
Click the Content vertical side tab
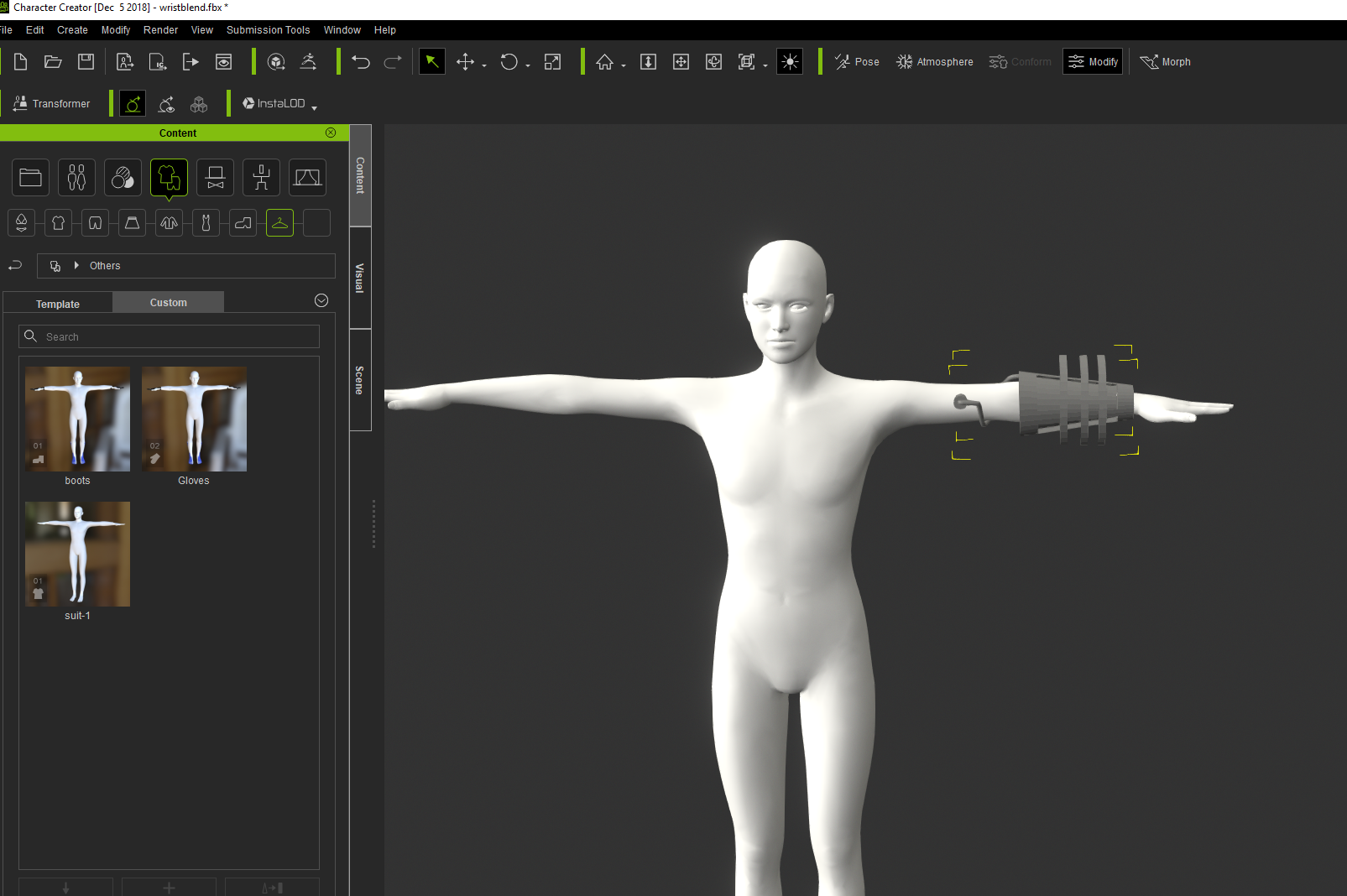[360, 175]
